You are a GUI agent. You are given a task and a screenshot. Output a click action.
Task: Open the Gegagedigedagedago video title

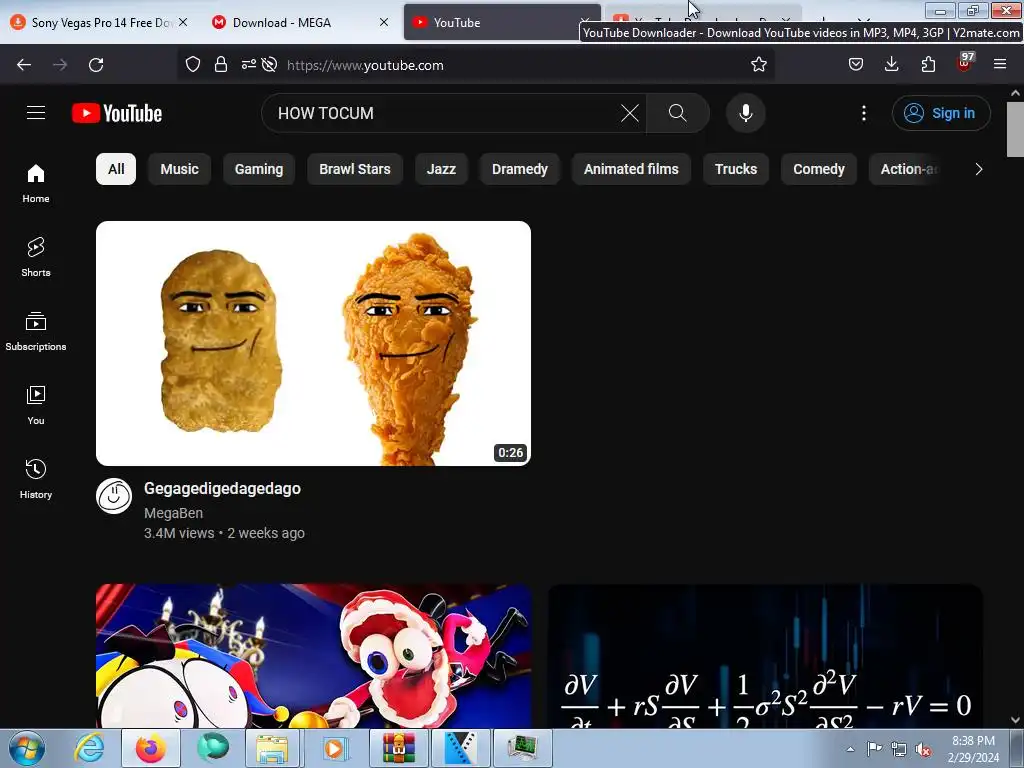coord(222,488)
